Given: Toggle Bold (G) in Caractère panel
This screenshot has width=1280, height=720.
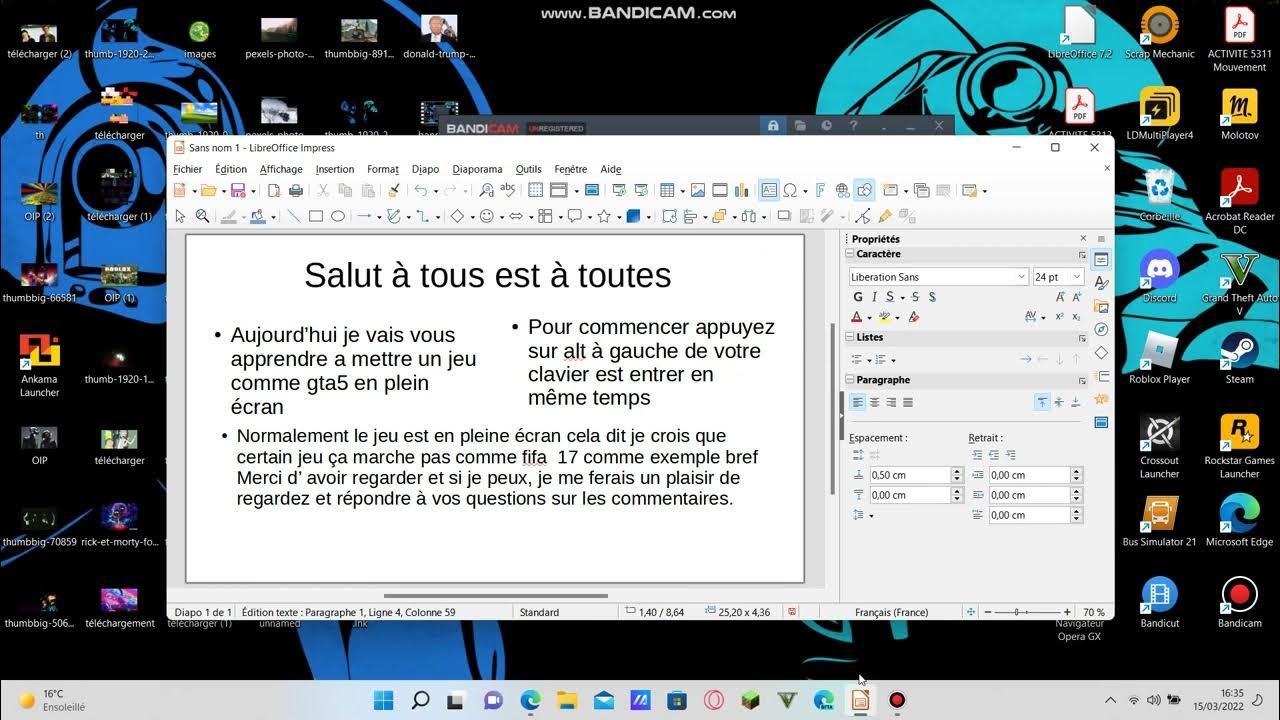Looking at the screenshot, I should (x=858, y=297).
